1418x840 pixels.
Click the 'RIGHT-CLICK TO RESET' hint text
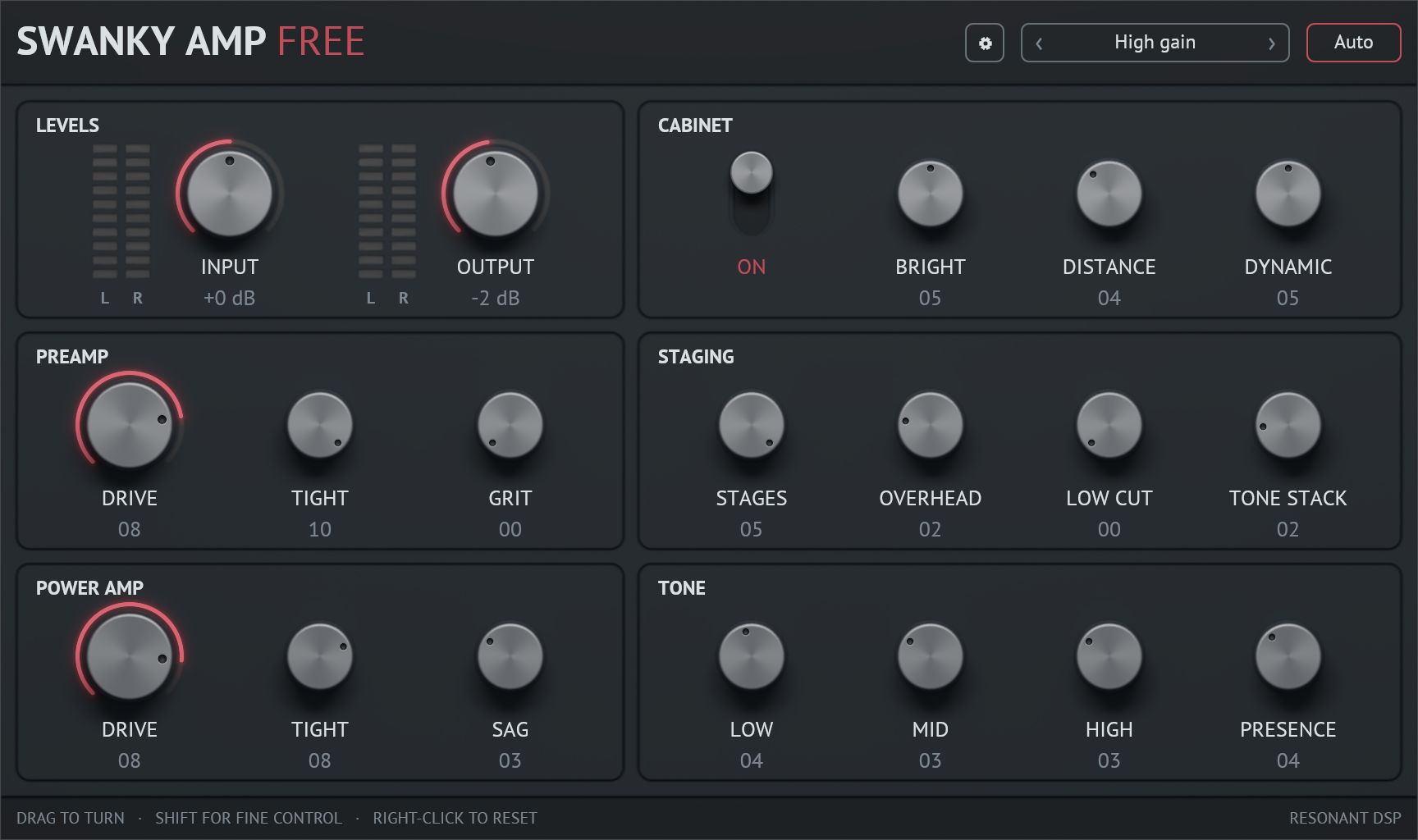[455, 818]
